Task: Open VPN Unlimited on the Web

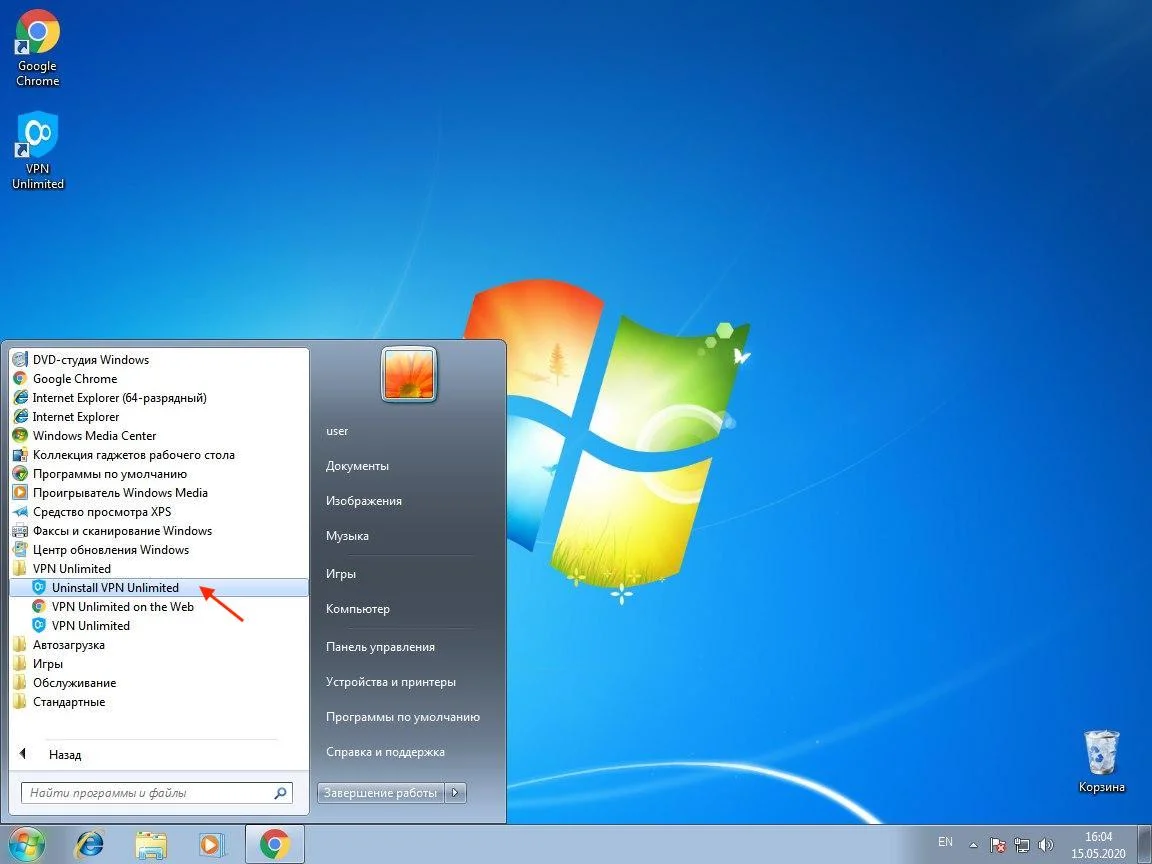Action: point(122,607)
